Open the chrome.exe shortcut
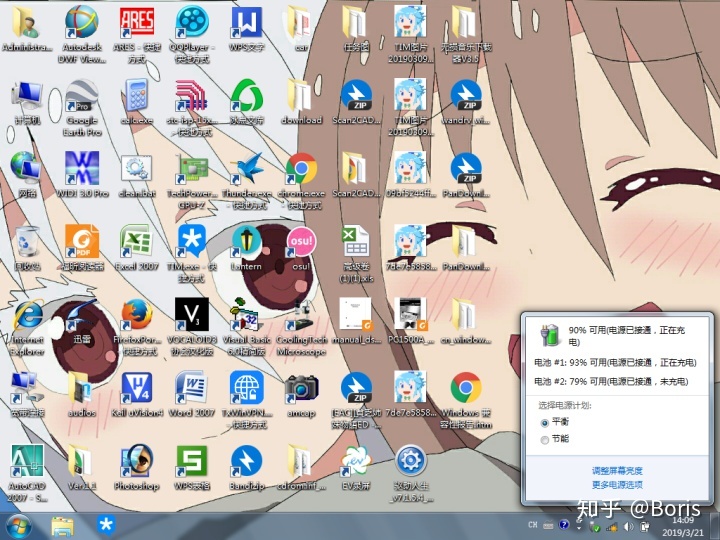The width and height of the screenshot is (720, 540). [x=301, y=169]
